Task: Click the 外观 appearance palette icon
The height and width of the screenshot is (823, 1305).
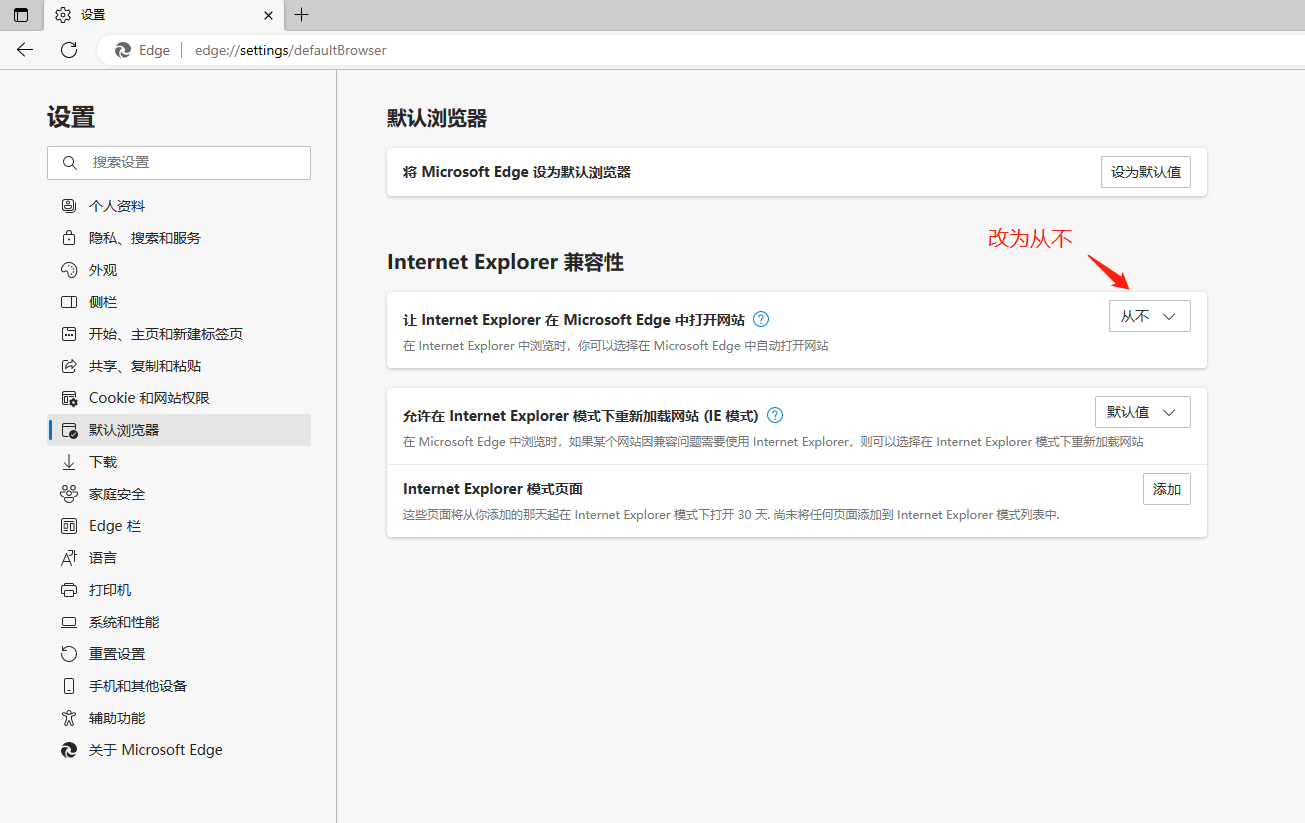Action: point(69,270)
